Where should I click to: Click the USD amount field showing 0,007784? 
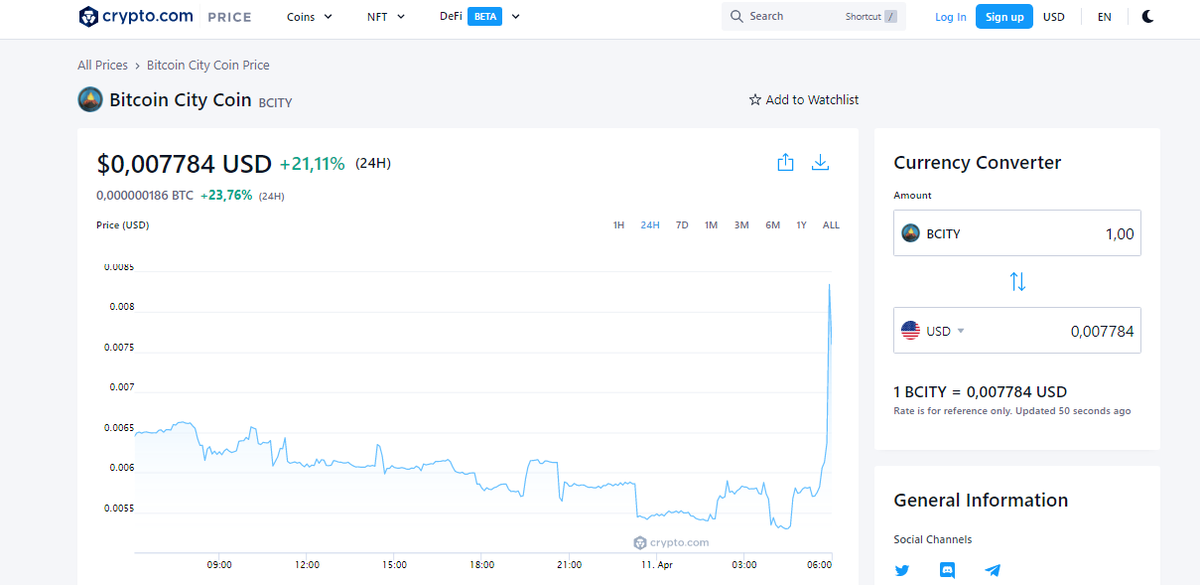click(1017, 330)
